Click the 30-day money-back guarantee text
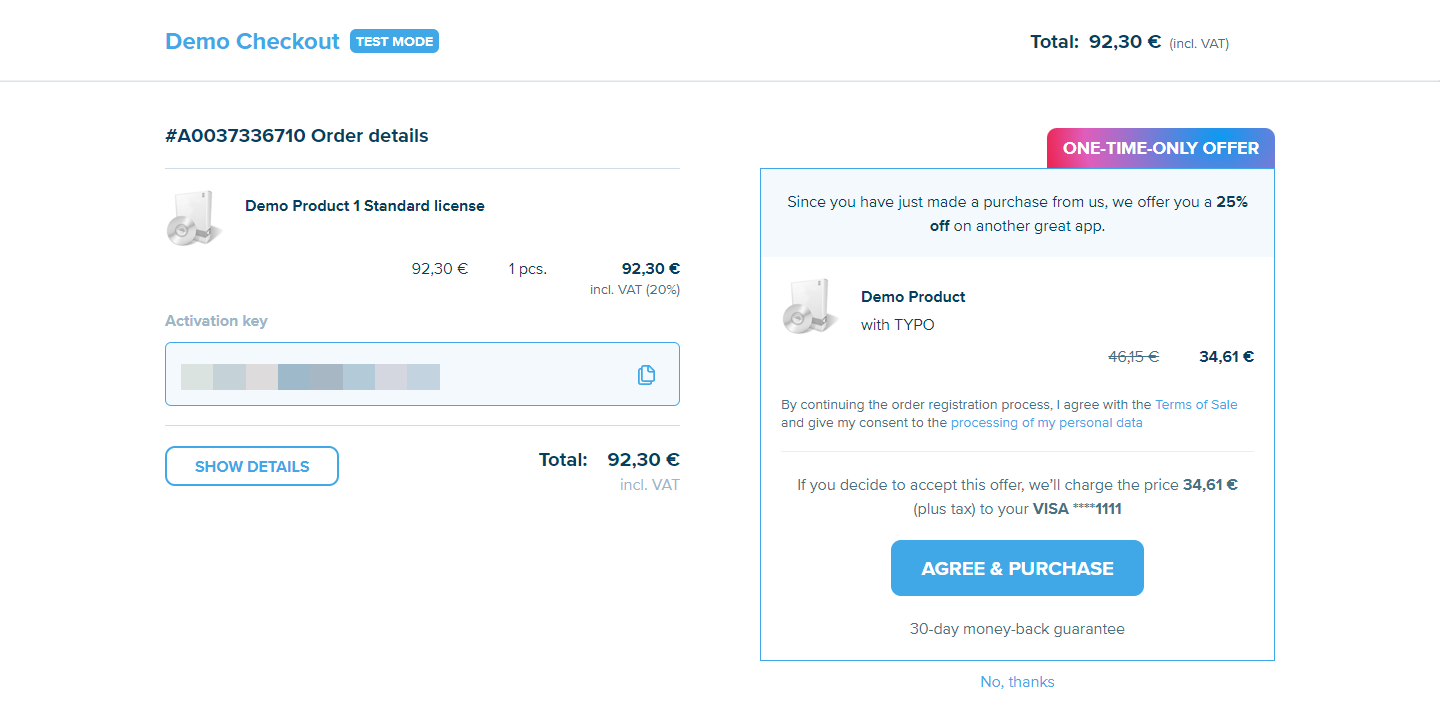 click(x=1017, y=629)
